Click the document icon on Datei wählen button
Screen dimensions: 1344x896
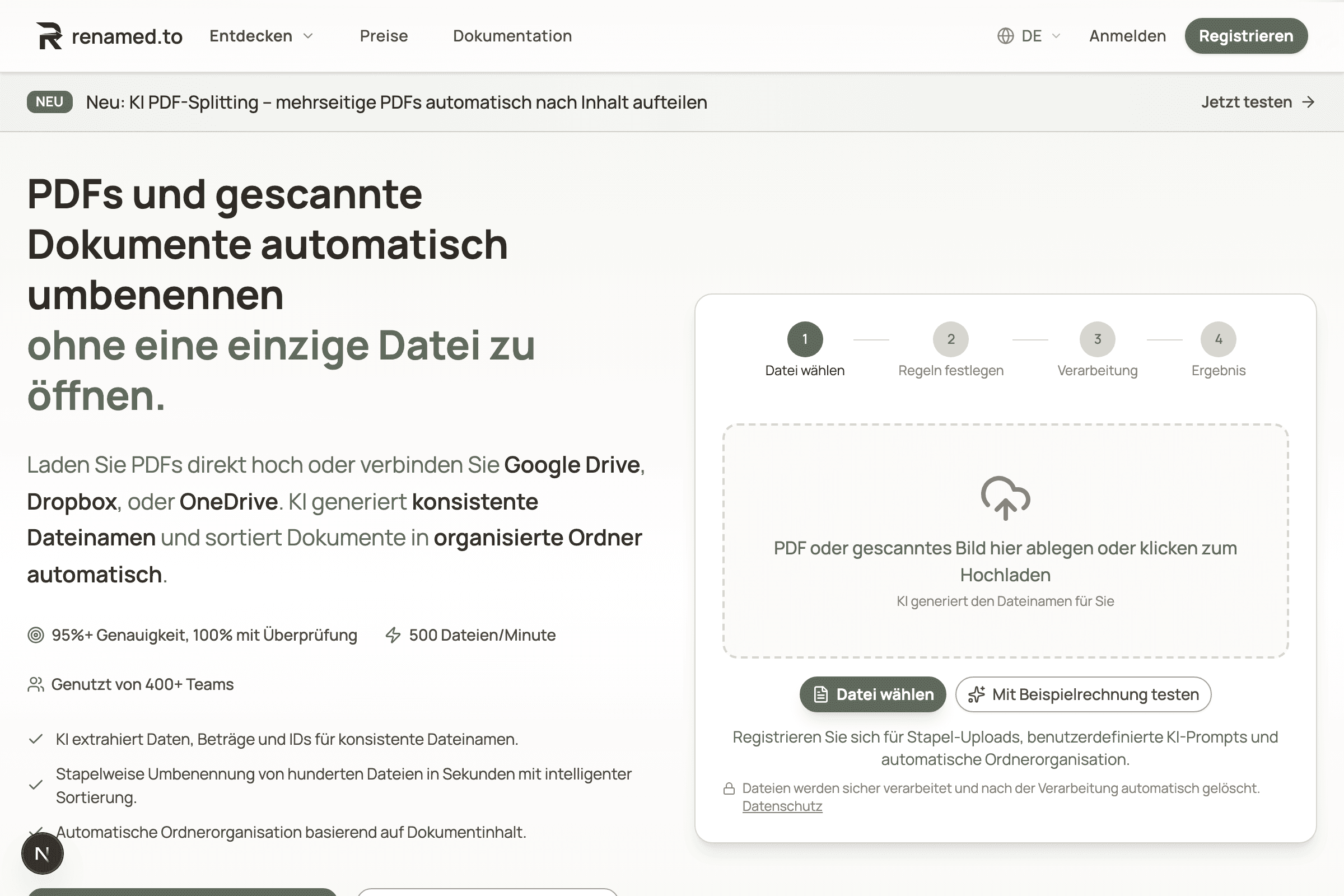820,694
